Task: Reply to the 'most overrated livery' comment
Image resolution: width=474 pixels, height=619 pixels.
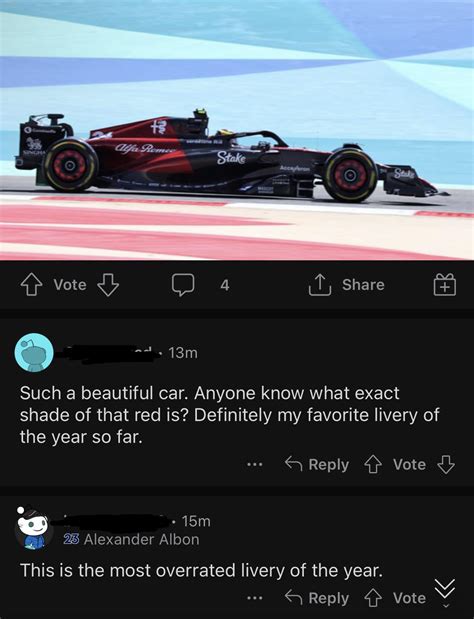Action: click(317, 598)
